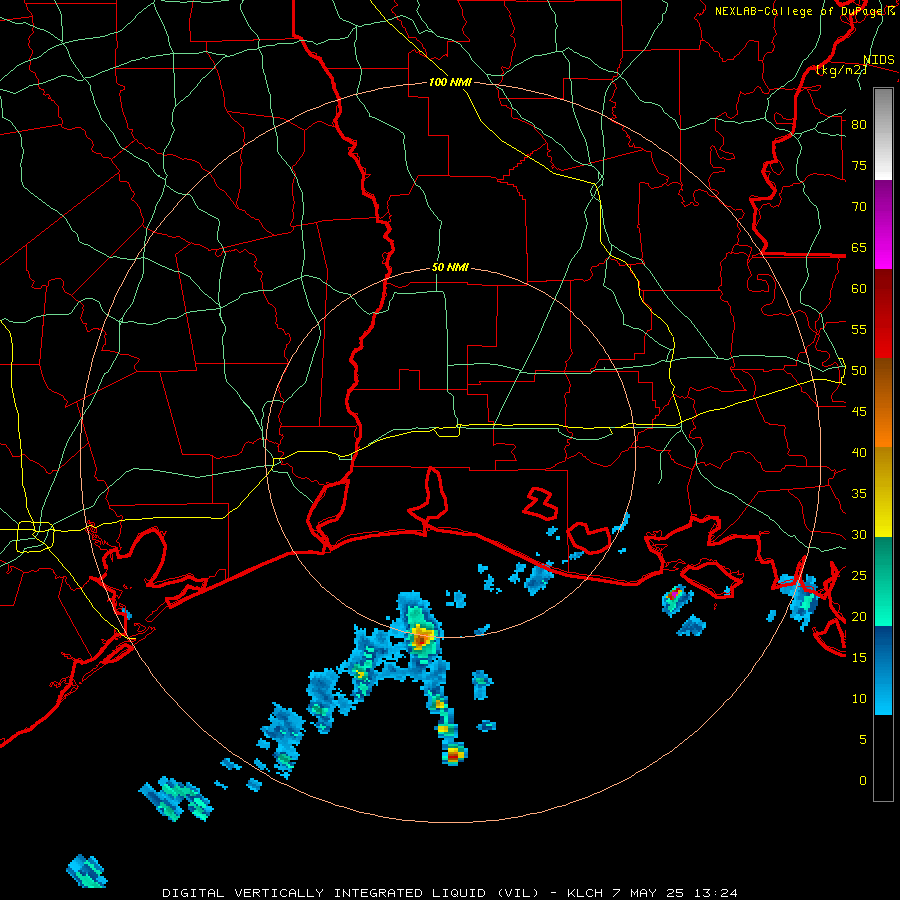Click the 100 NMI range ring label
This screenshot has height=900, width=900.
coord(450,82)
